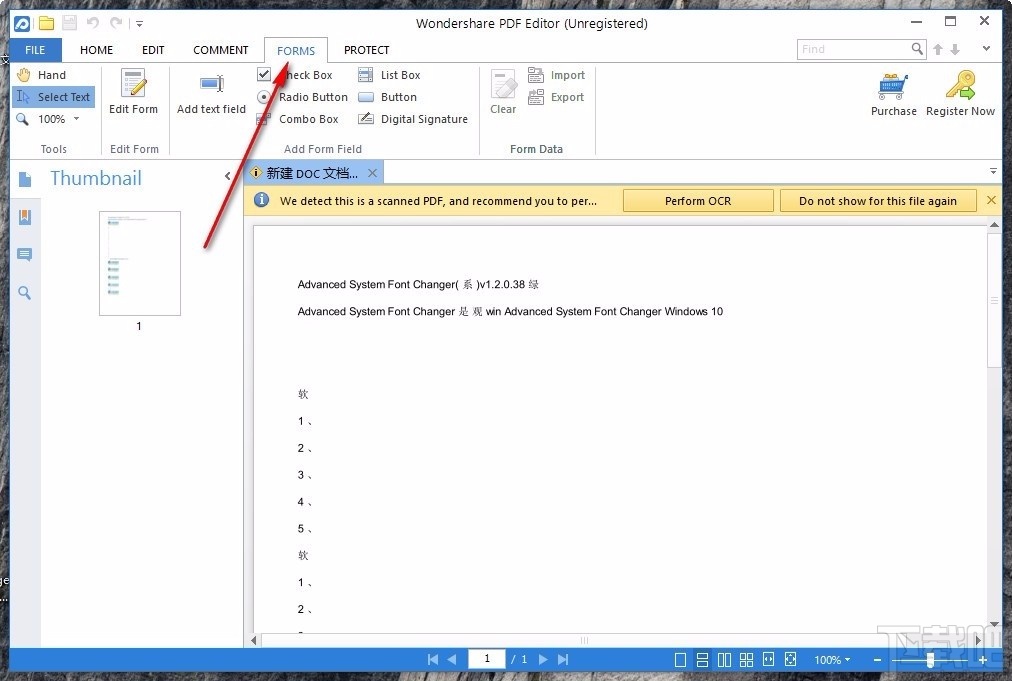Click the Find search magnifier icon

[917, 48]
